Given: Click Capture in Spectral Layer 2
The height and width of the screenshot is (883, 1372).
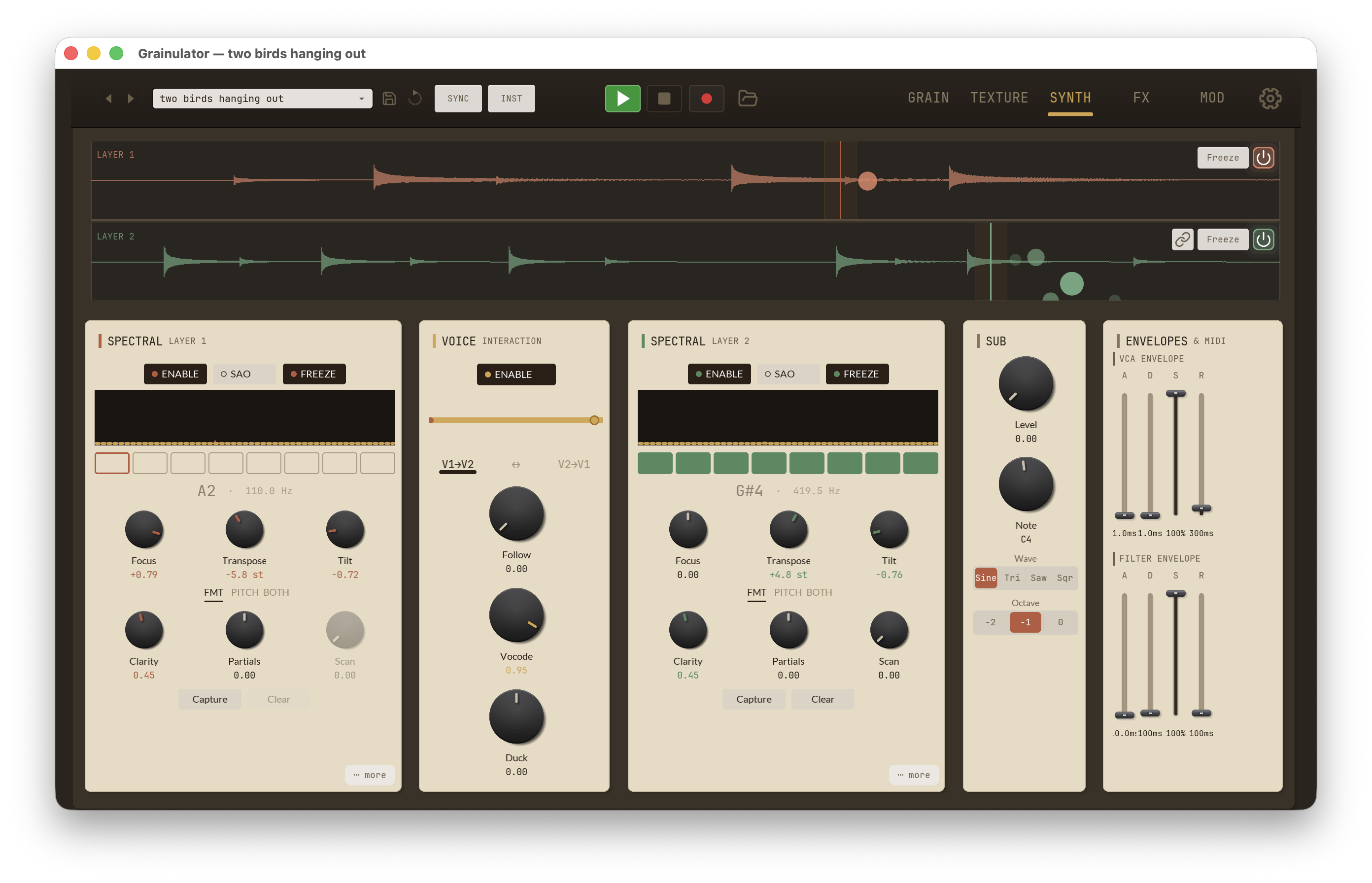Looking at the screenshot, I should point(754,699).
